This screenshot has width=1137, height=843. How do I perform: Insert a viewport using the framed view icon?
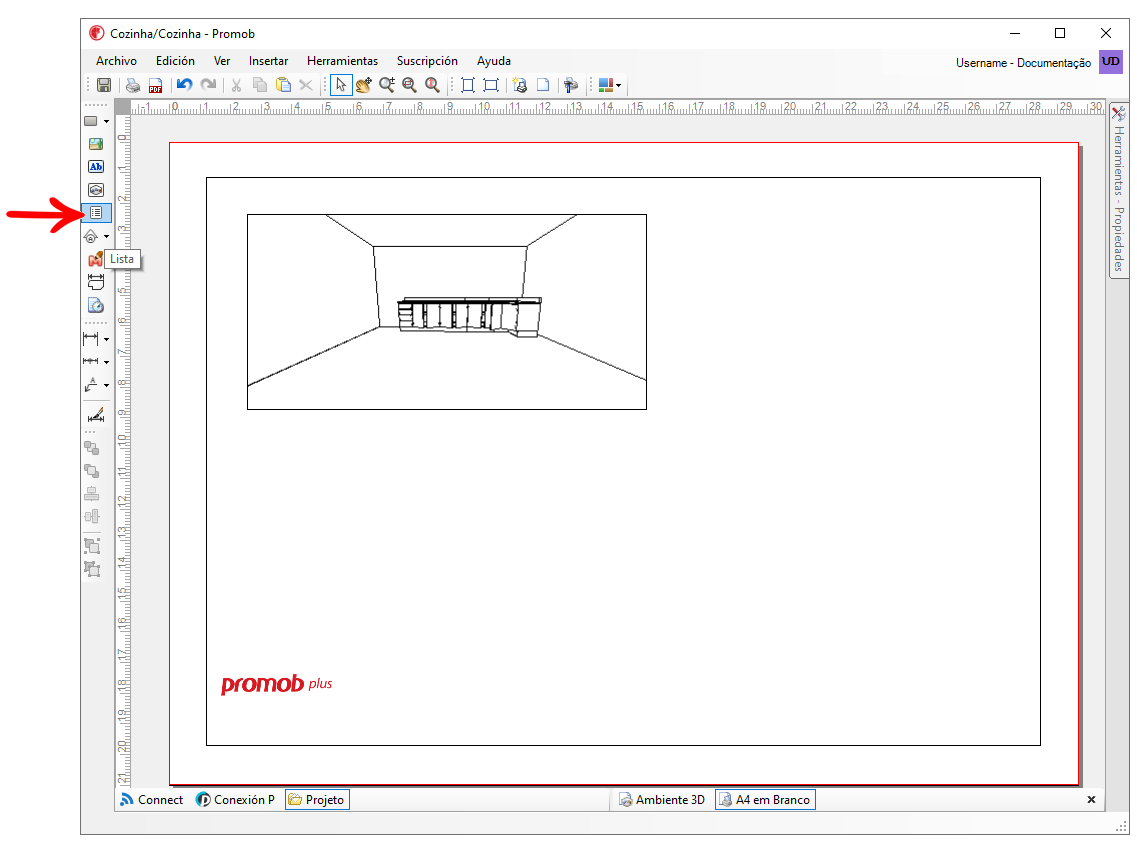coord(96,190)
